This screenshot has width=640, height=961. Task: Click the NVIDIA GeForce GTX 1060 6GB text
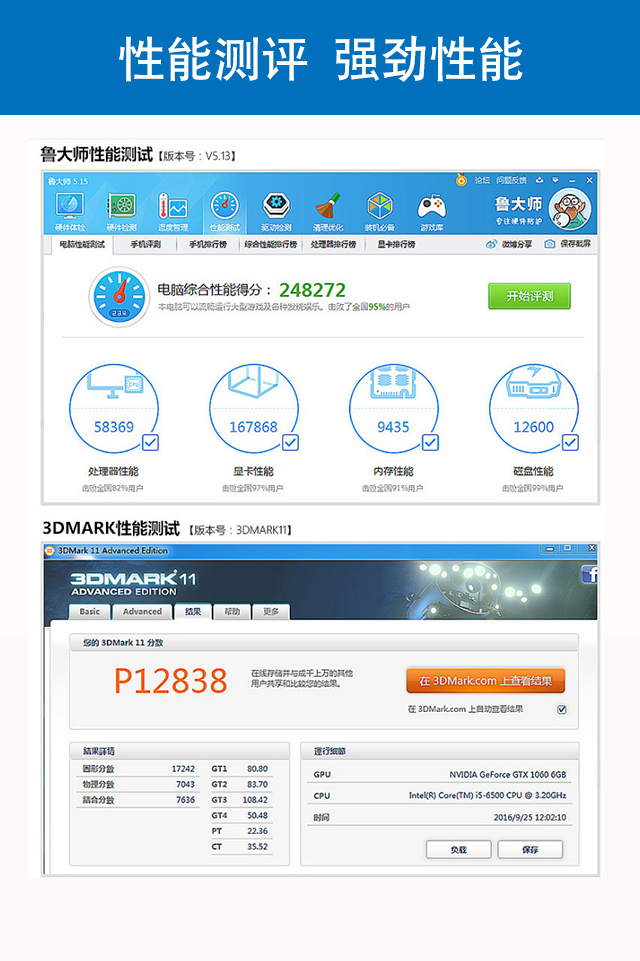(508, 775)
